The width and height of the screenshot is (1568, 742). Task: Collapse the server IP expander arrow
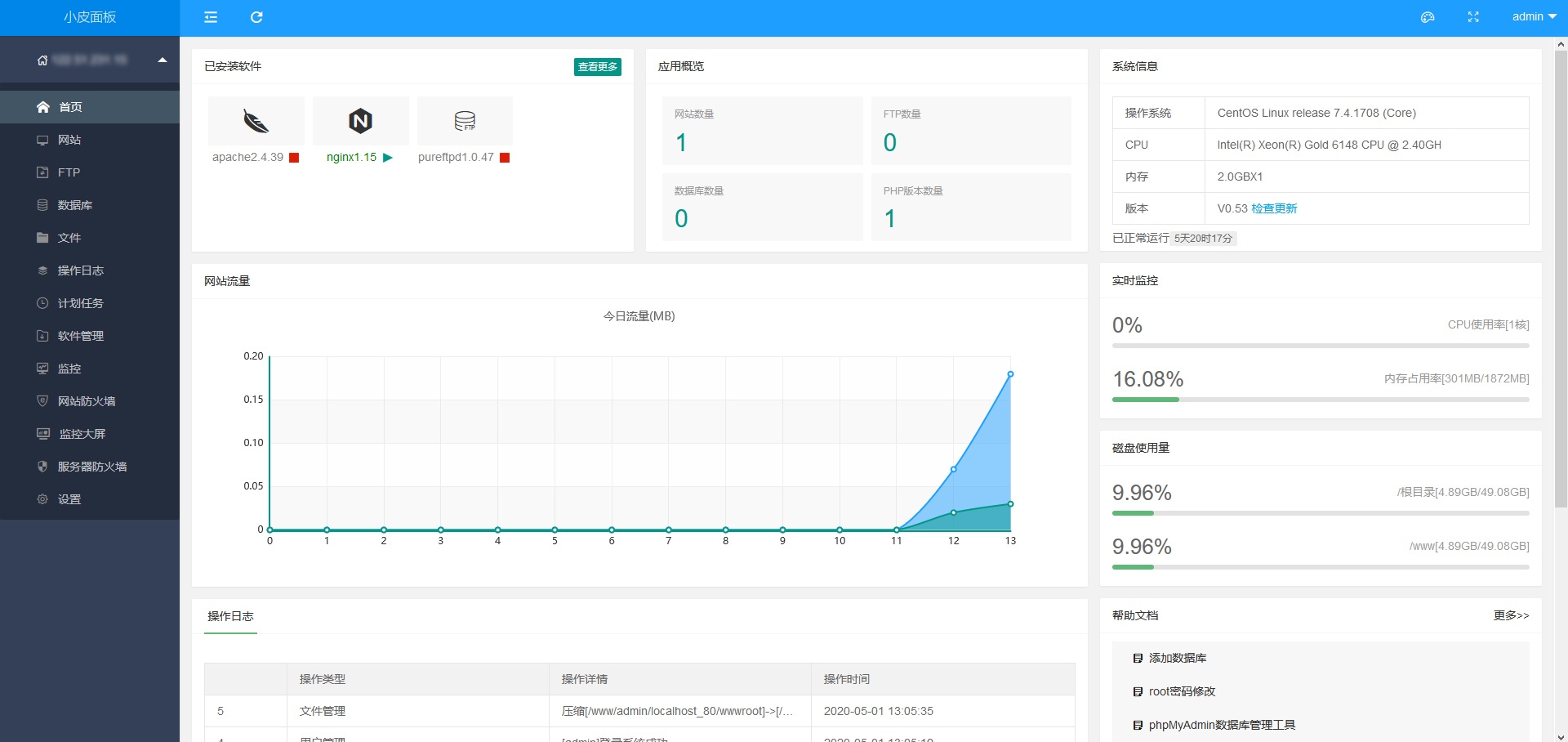coord(163,60)
